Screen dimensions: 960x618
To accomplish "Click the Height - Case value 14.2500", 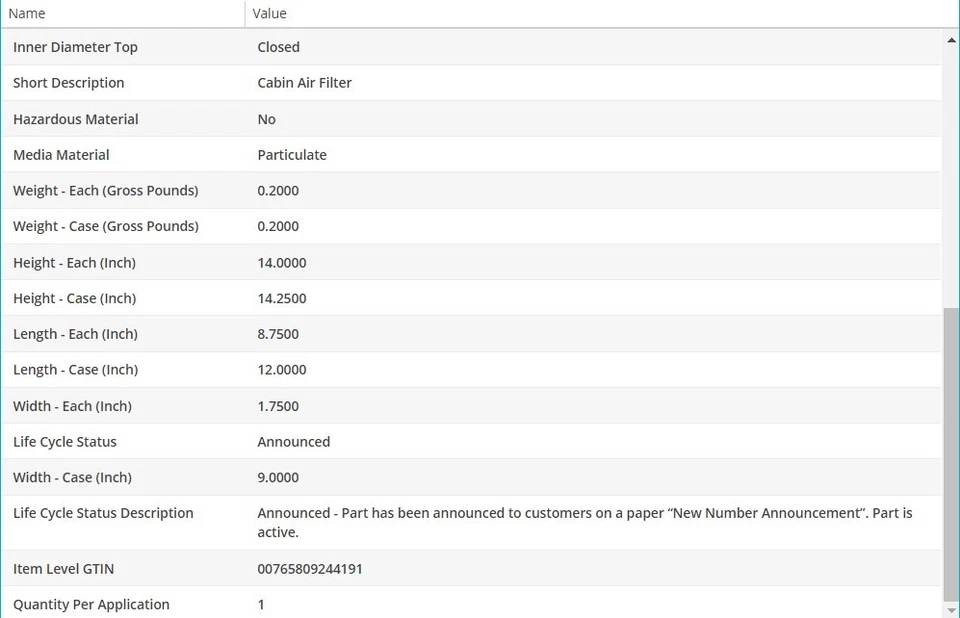I will (282, 299).
